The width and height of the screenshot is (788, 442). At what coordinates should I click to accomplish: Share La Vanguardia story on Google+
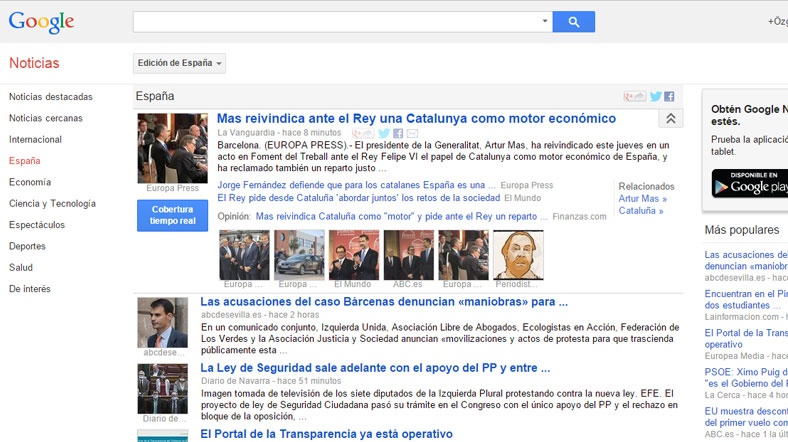pos(363,133)
